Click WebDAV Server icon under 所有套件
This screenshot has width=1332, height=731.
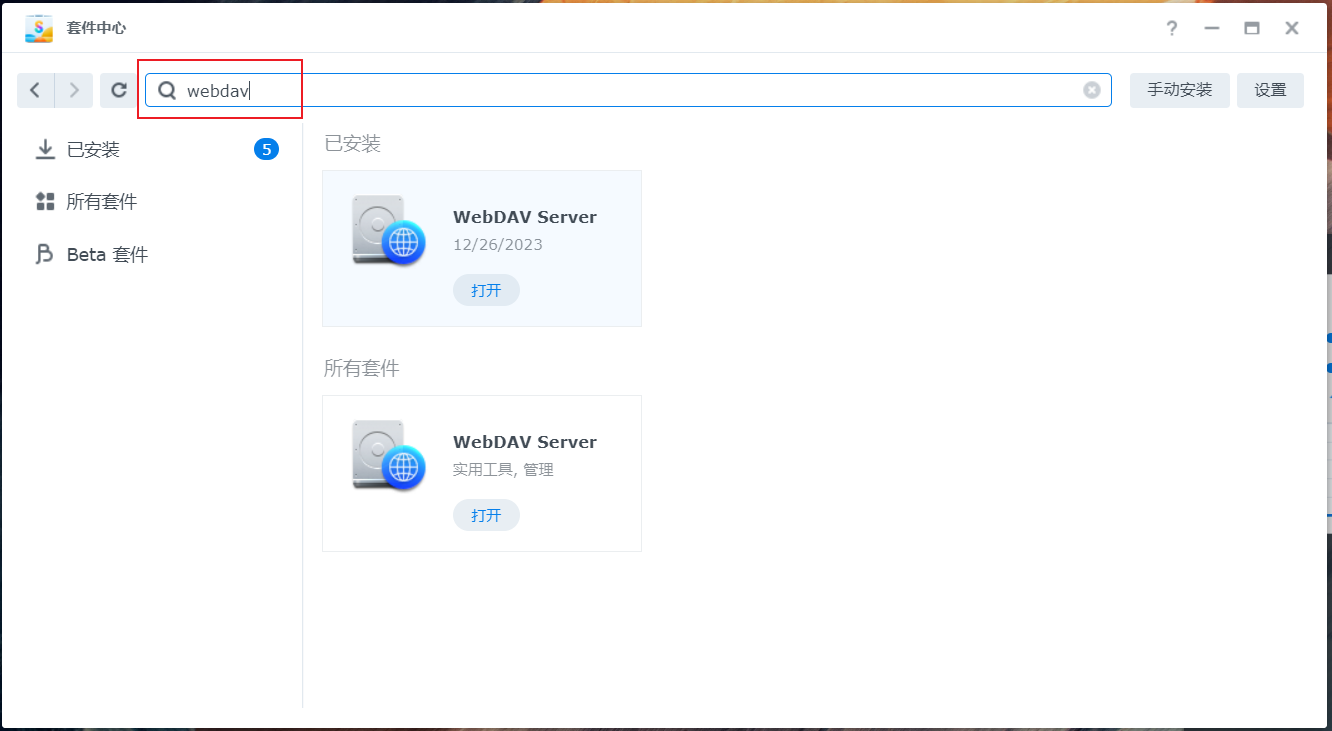coord(389,456)
